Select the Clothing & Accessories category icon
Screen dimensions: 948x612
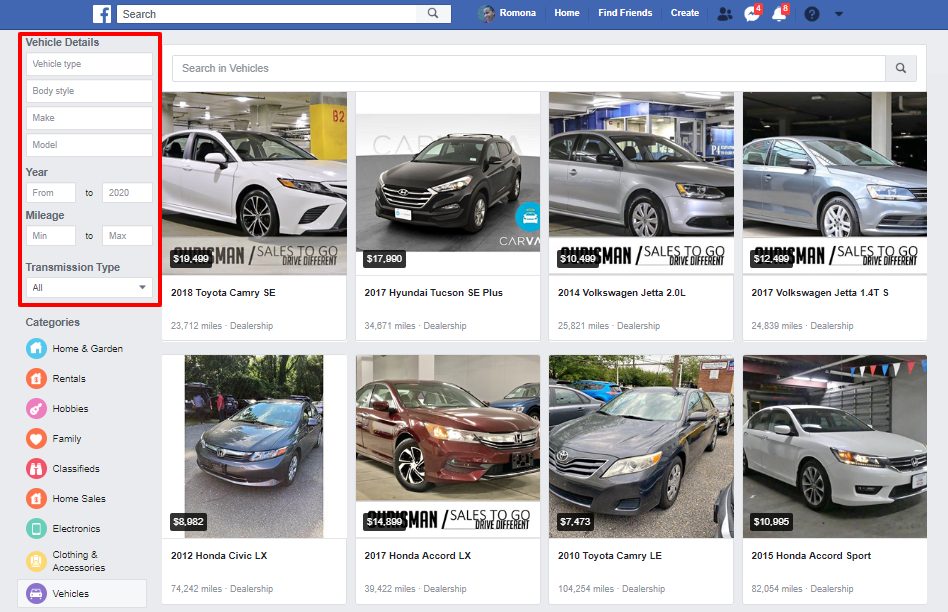click(x=36, y=561)
